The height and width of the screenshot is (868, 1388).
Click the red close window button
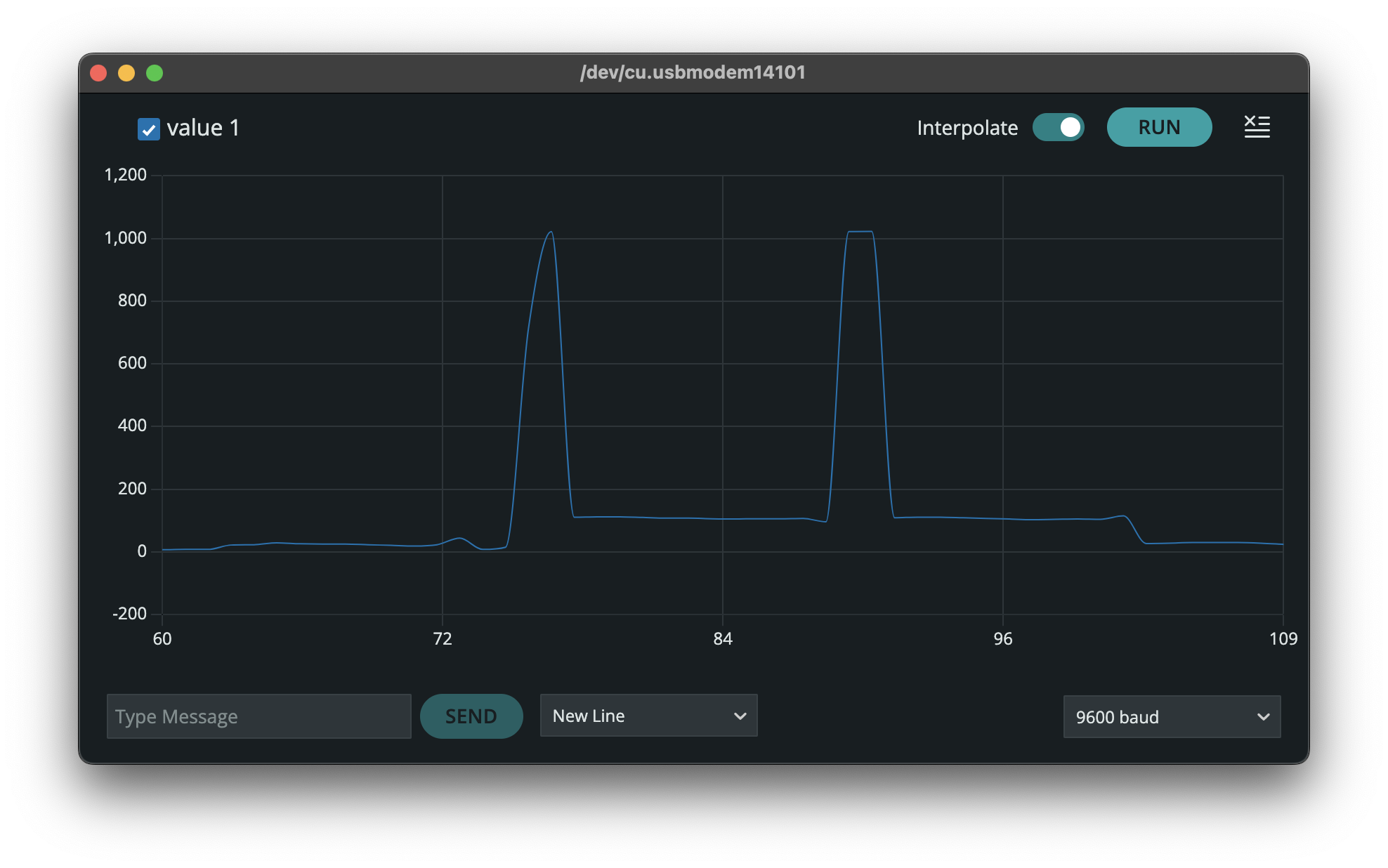98,73
